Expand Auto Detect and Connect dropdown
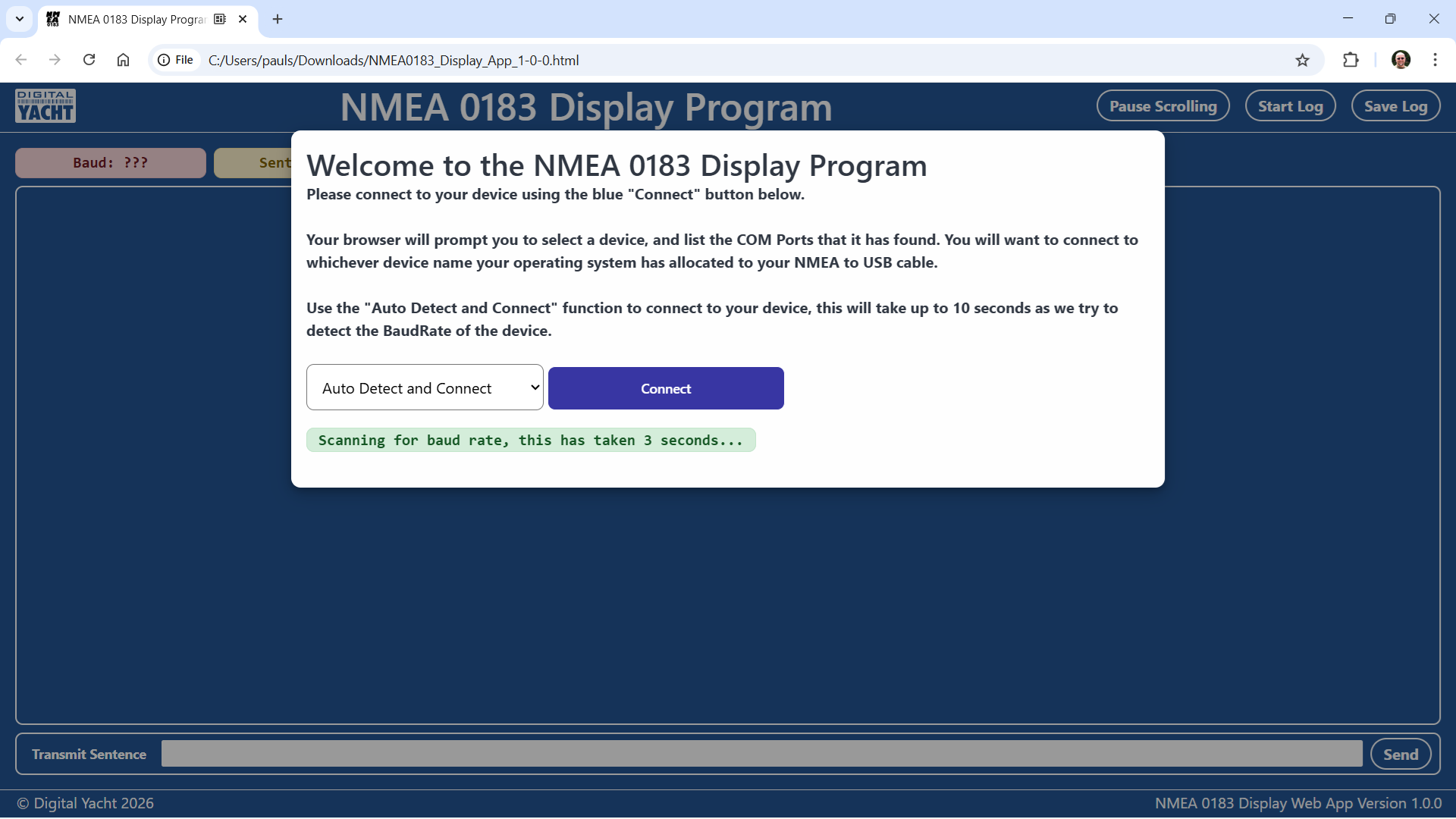Screen dimensions: 1456x819 tap(425, 388)
